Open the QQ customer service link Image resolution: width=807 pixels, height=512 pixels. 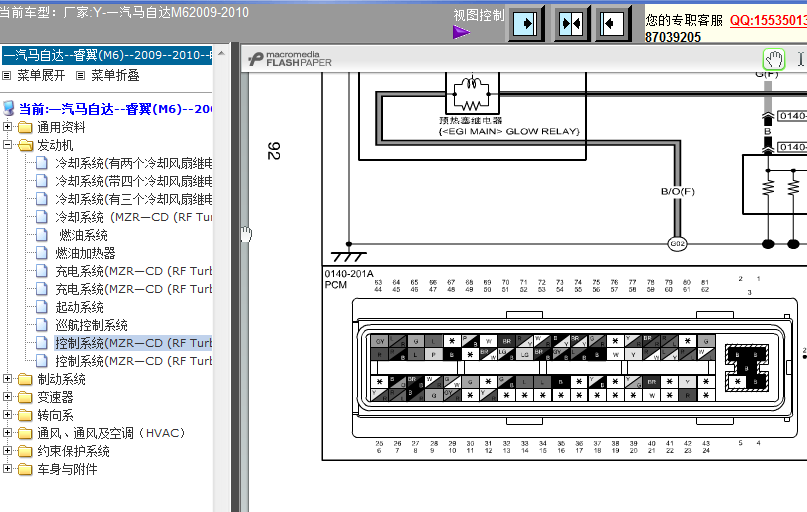[768, 21]
